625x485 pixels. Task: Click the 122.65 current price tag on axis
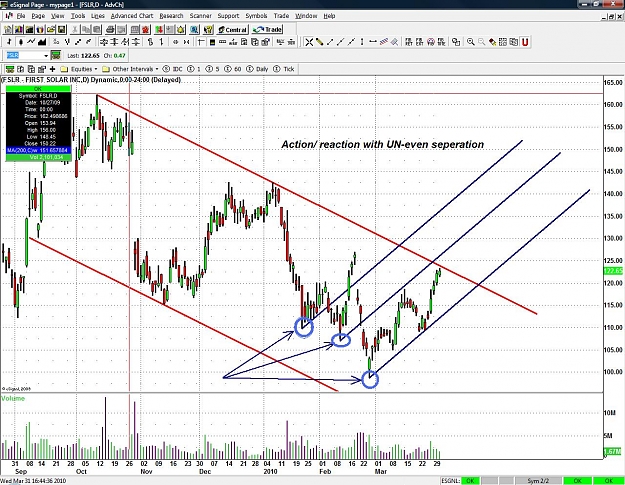tap(613, 271)
